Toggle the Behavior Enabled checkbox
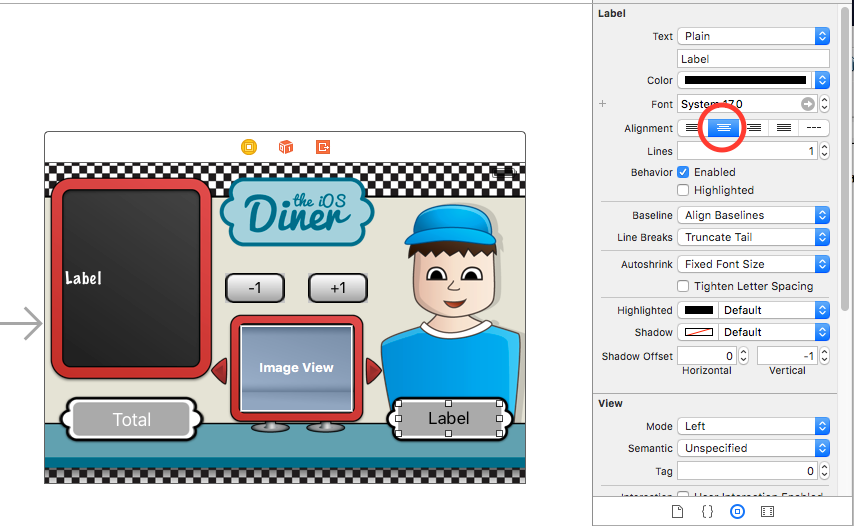Image resolution: width=854 pixels, height=526 pixels. 683,172
